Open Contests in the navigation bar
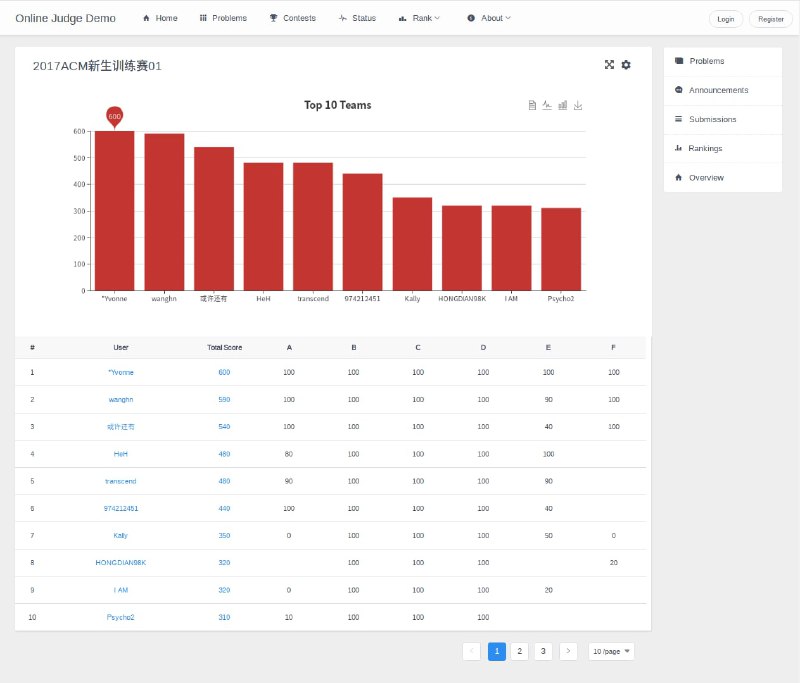The image size is (800, 683). (x=293, y=18)
